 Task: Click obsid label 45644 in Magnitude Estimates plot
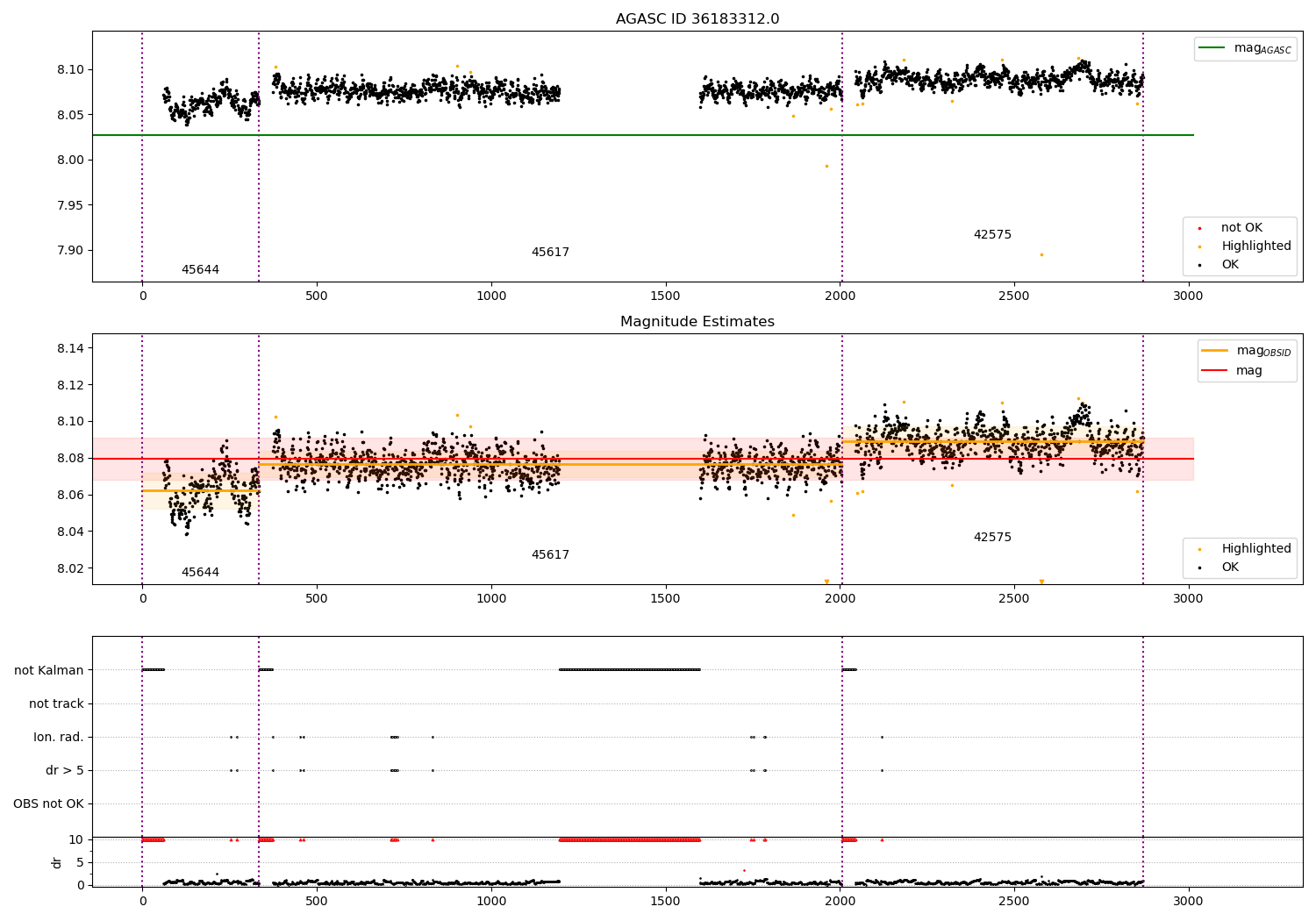point(200,573)
